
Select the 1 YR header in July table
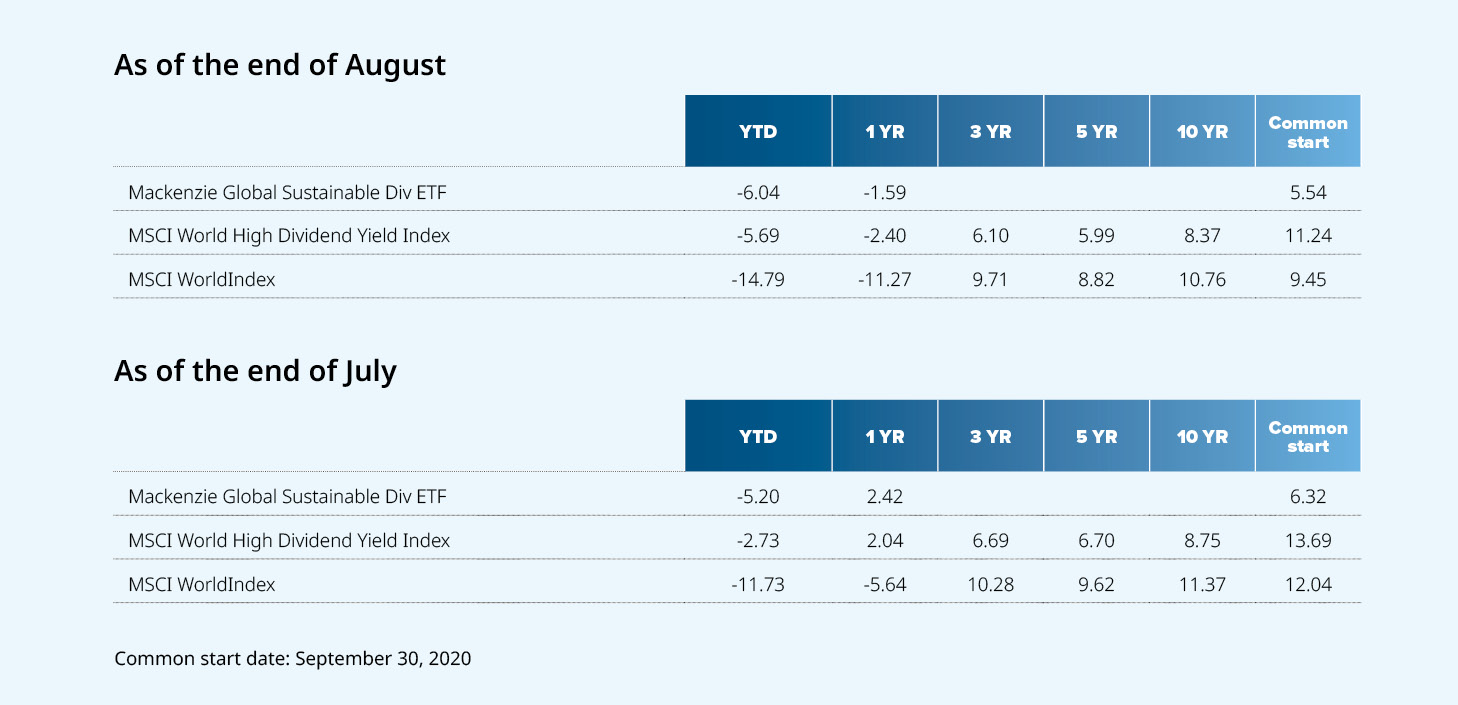click(885, 436)
